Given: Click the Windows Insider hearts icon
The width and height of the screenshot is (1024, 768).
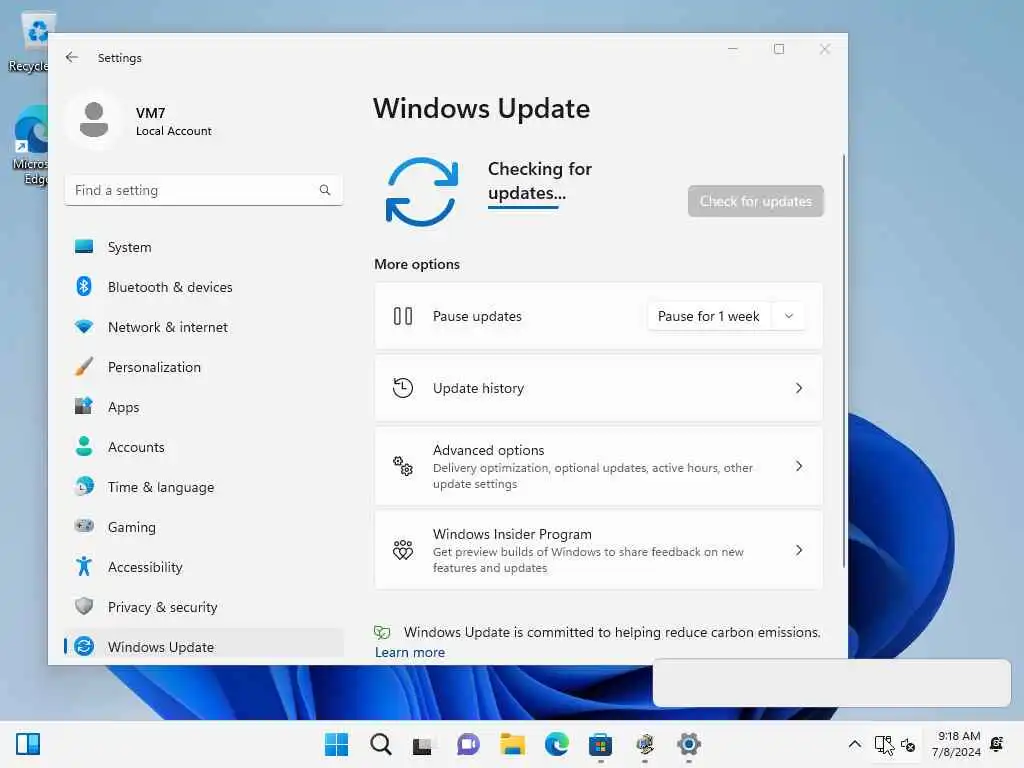Looking at the screenshot, I should coord(403,550).
